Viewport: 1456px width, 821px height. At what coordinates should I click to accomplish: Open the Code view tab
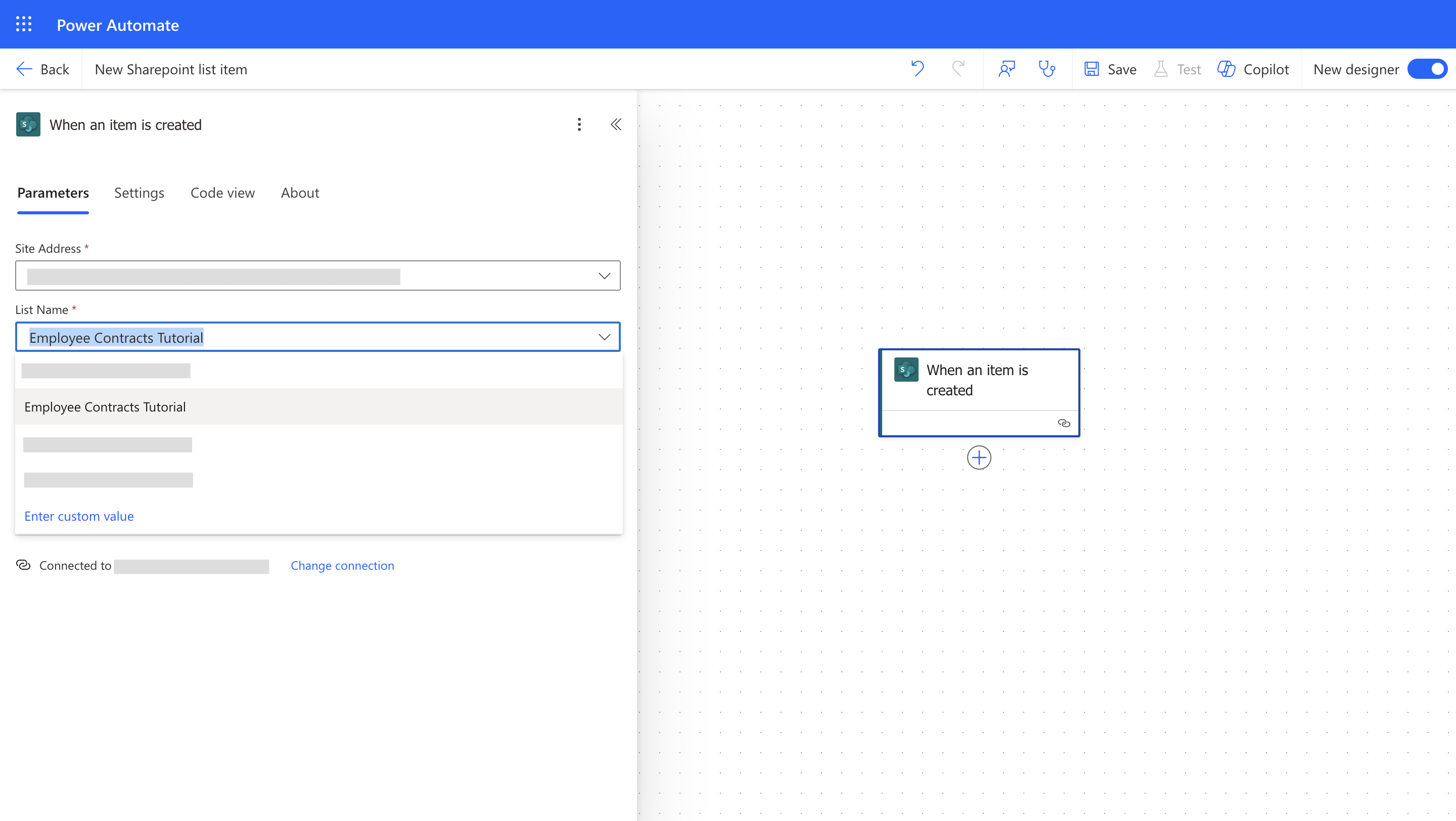click(222, 193)
